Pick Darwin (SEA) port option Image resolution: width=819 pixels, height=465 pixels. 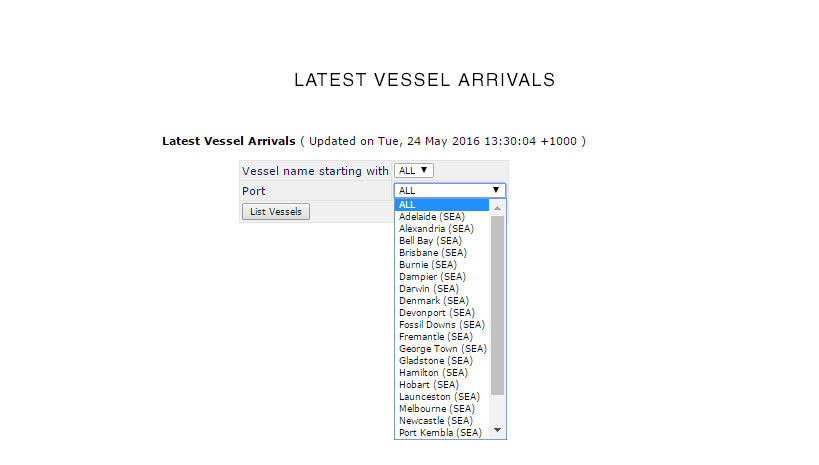click(x=428, y=288)
